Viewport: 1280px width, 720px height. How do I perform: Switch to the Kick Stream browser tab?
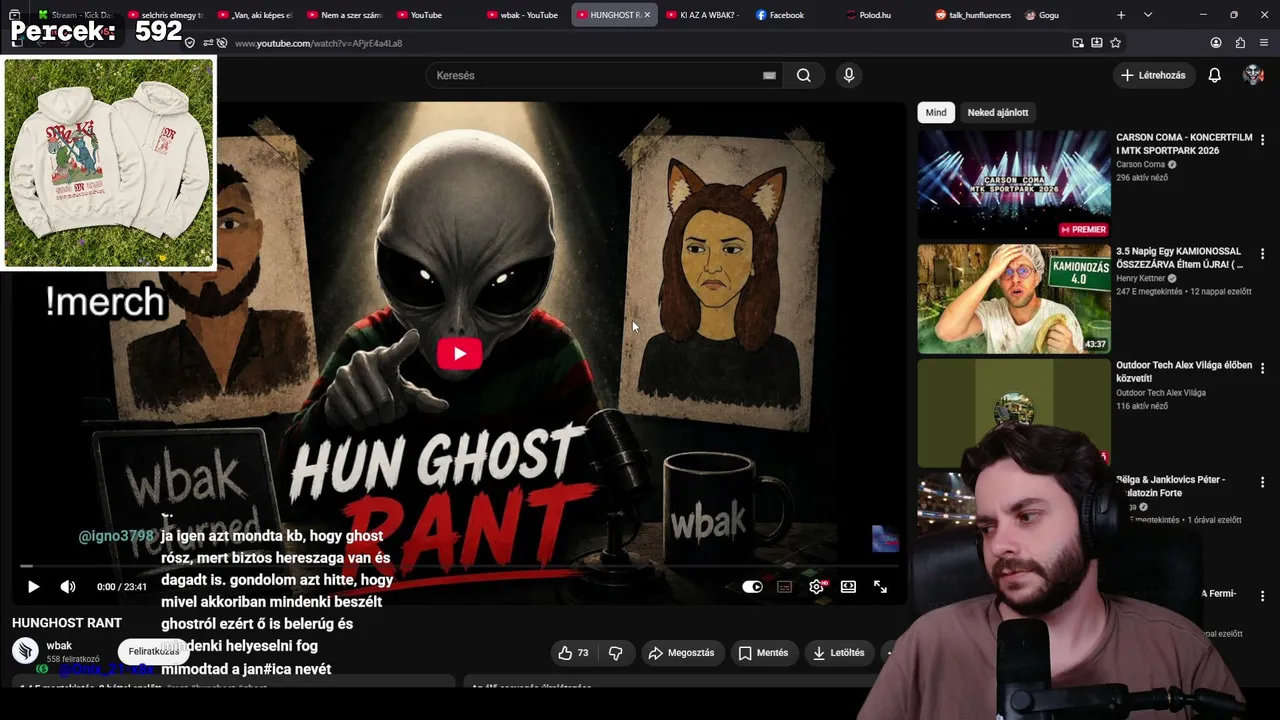click(75, 15)
